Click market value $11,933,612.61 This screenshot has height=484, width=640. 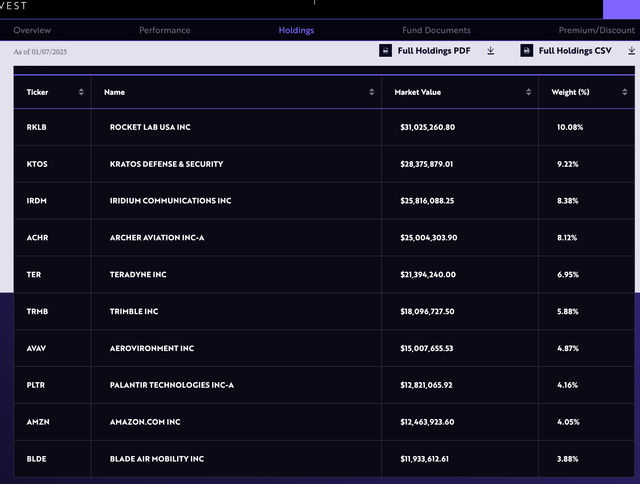[x=424, y=459]
